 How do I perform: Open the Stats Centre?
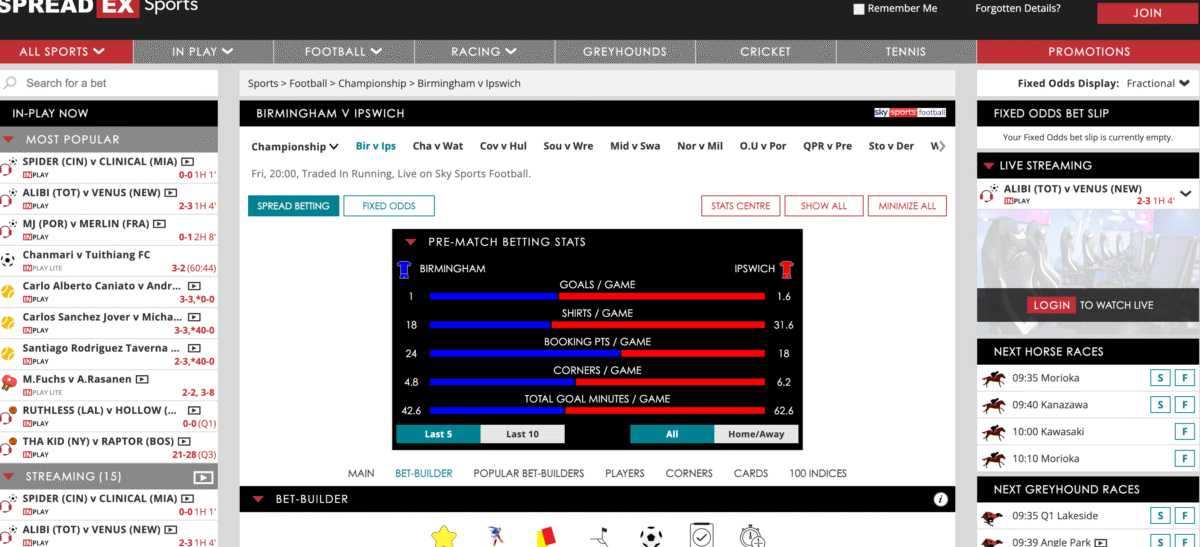tap(740, 206)
